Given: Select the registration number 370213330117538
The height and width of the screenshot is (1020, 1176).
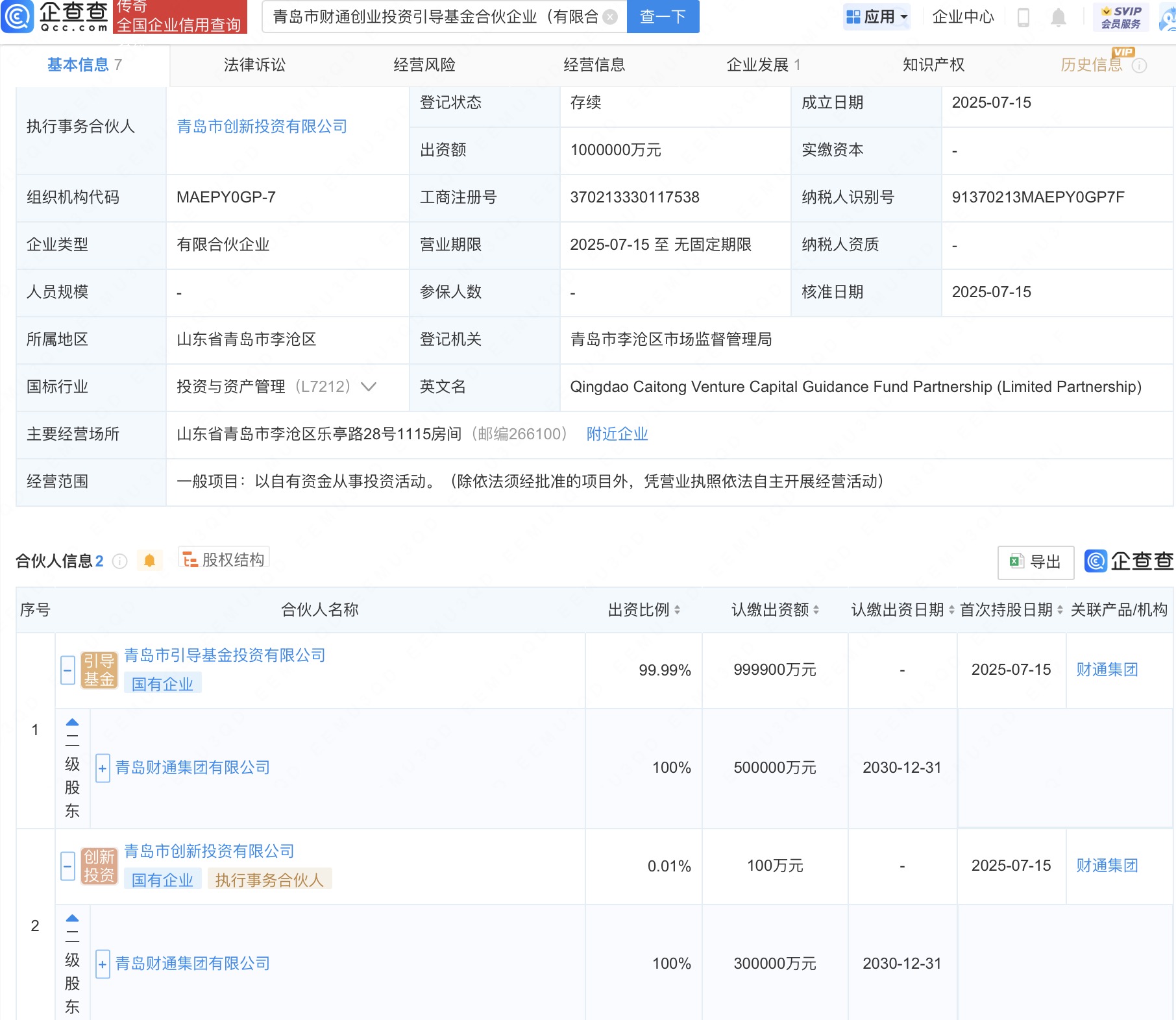Looking at the screenshot, I should 635,197.
